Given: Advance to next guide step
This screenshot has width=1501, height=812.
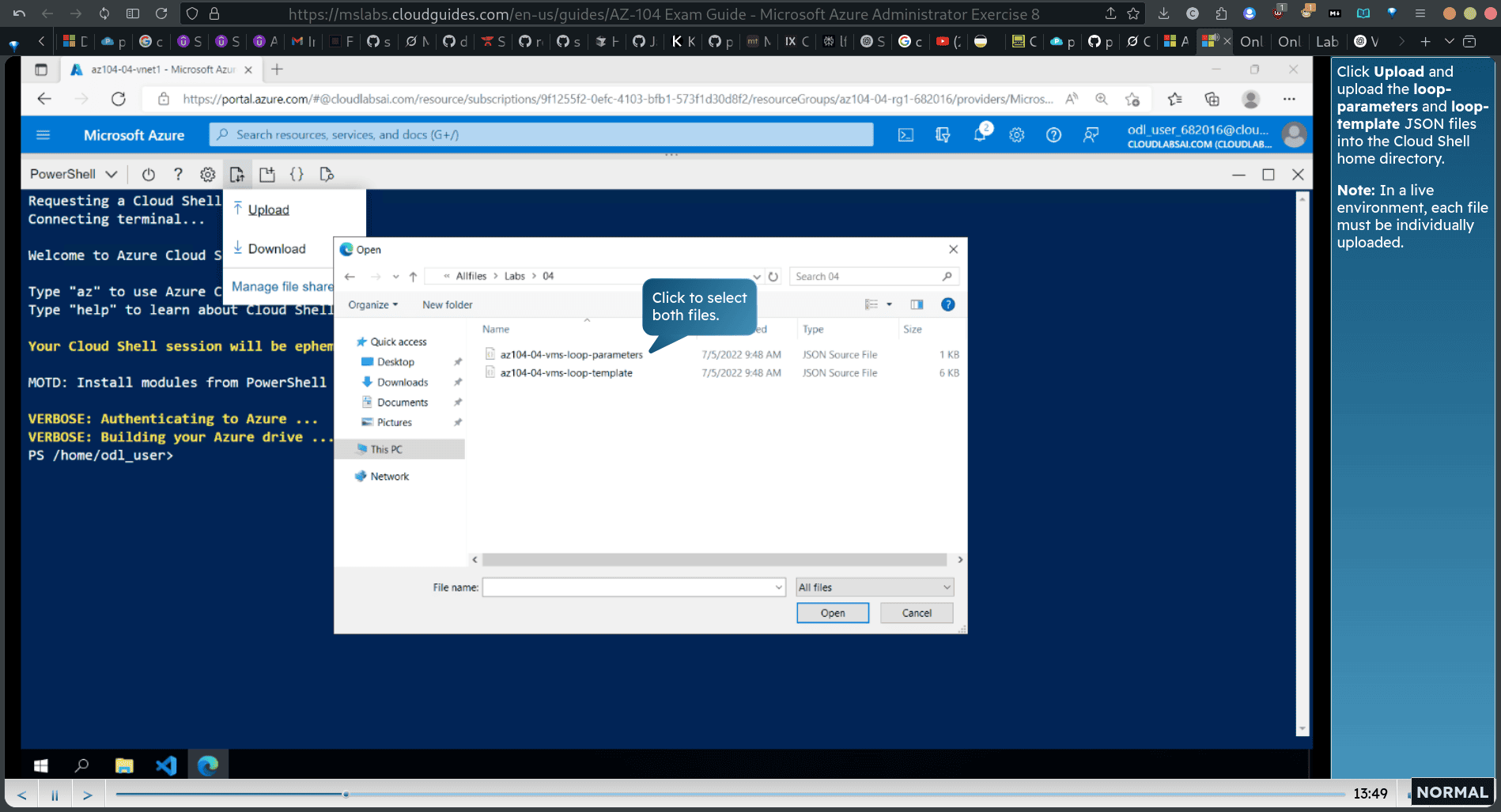Looking at the screenshot, I should [88, 795].
